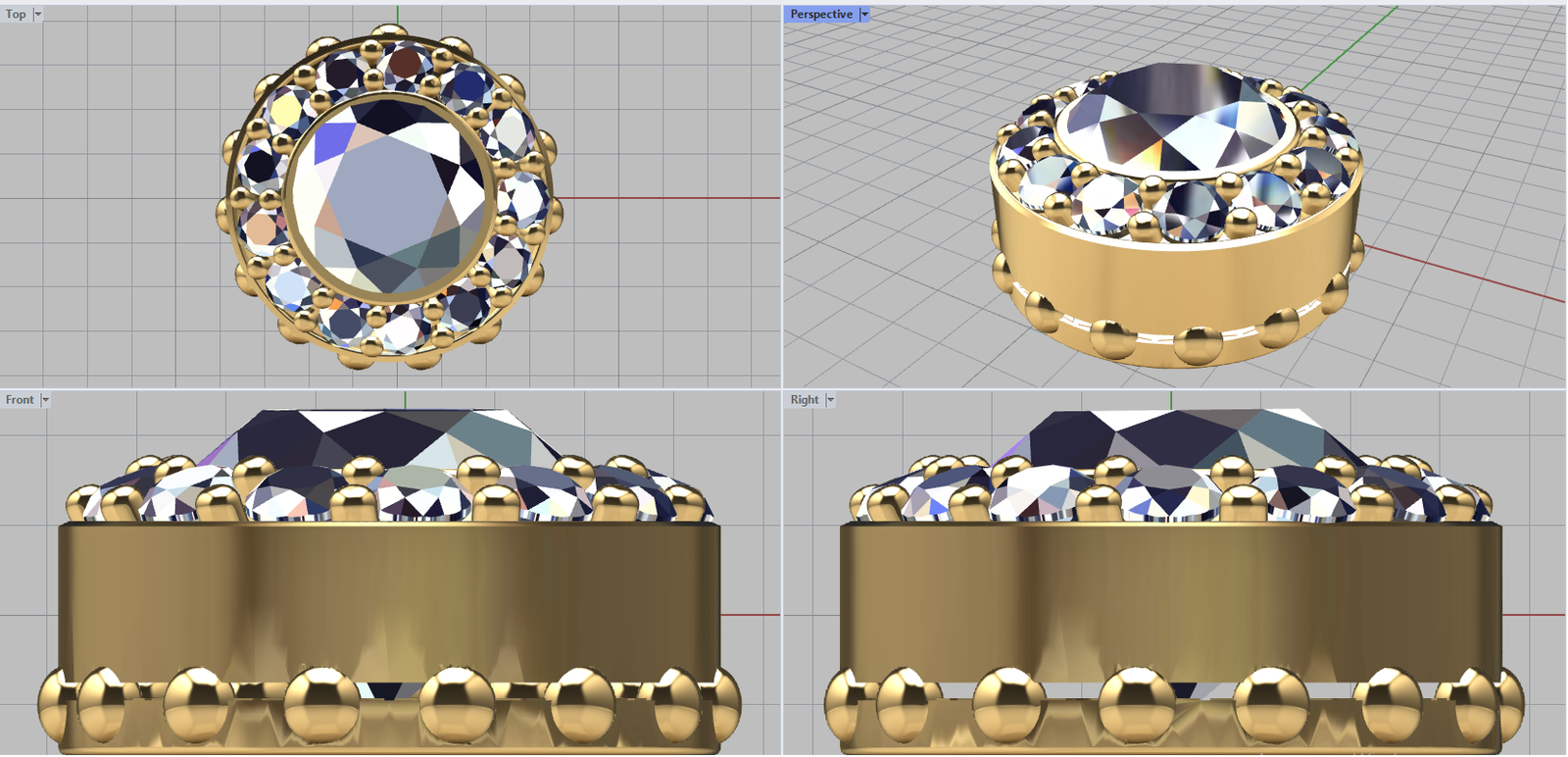
Task: Click the Front viewport title label
Action: [20, 399]
